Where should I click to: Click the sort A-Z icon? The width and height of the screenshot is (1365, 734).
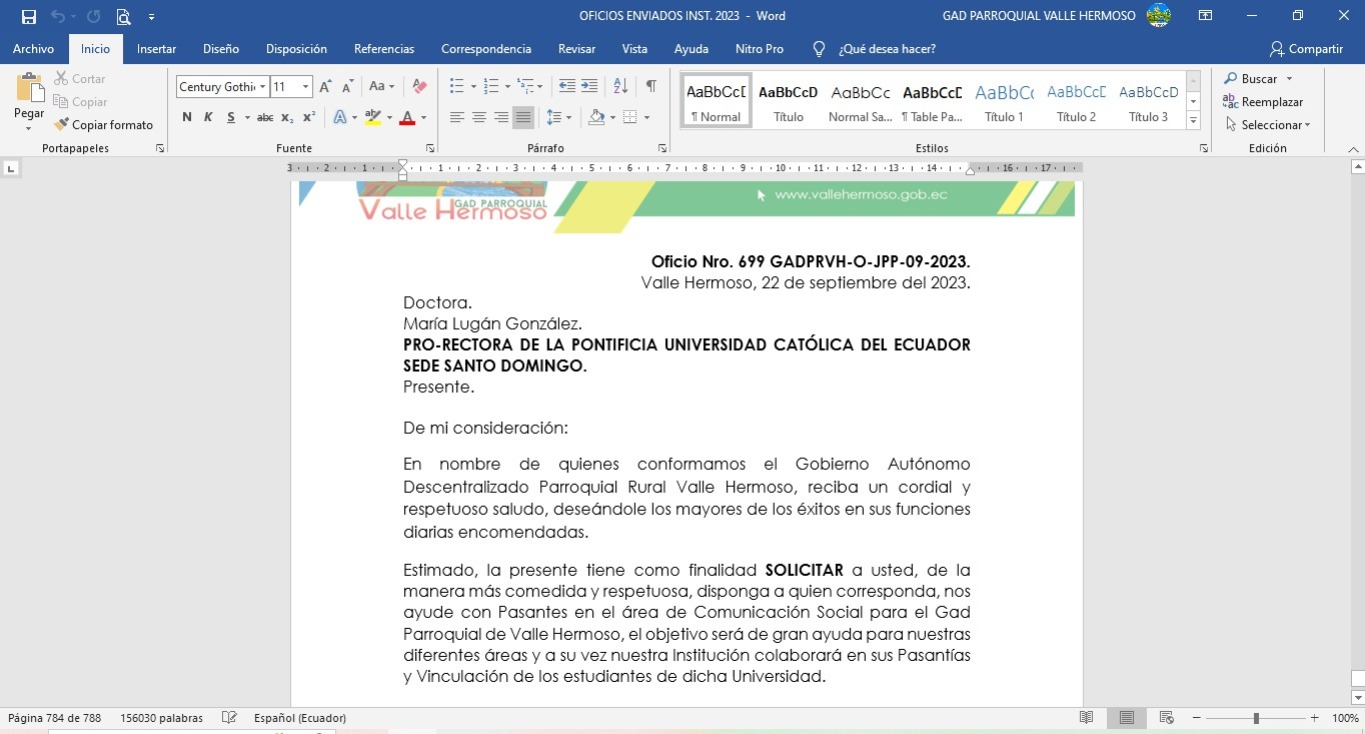click(620, 86)
